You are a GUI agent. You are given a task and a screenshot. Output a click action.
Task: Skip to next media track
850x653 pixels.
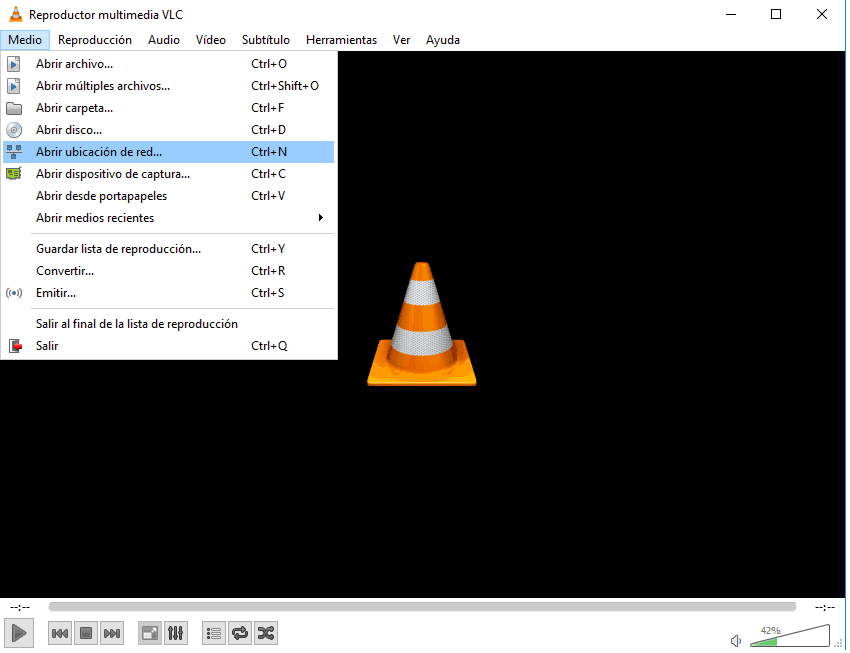pyautogui.click(x=112, y=633)
